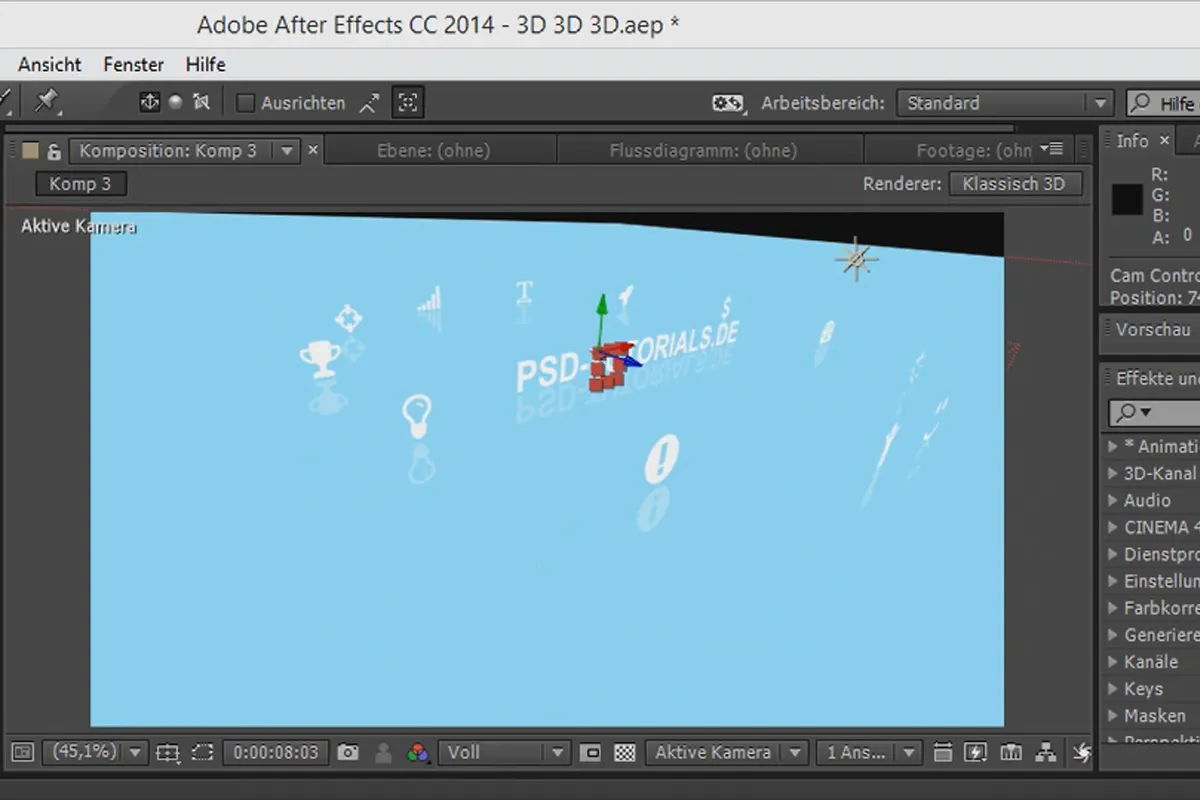Open Komposition: Komp 3 viewer dropdown arrow
The height and width of the screenshot is (800, 1200).
click(x=287, y=151)
